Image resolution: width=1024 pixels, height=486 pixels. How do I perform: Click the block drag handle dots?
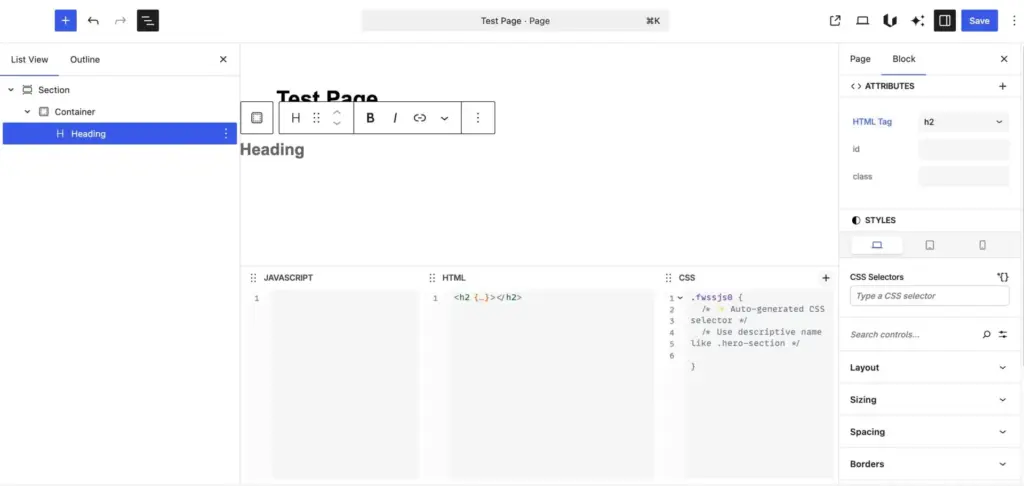pos(317,118)
